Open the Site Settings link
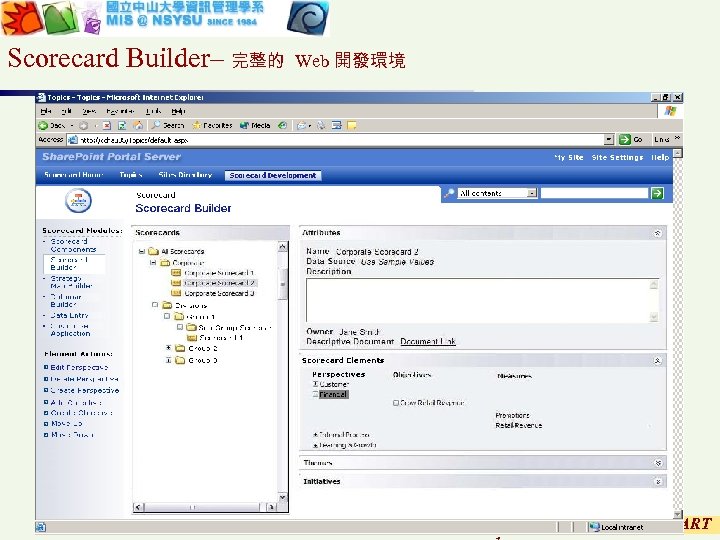This screenshot has height=540, width=720. (x=617, y=158)
